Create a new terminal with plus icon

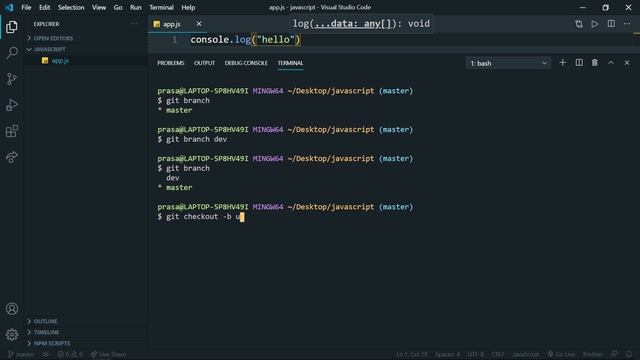[562, 63]
